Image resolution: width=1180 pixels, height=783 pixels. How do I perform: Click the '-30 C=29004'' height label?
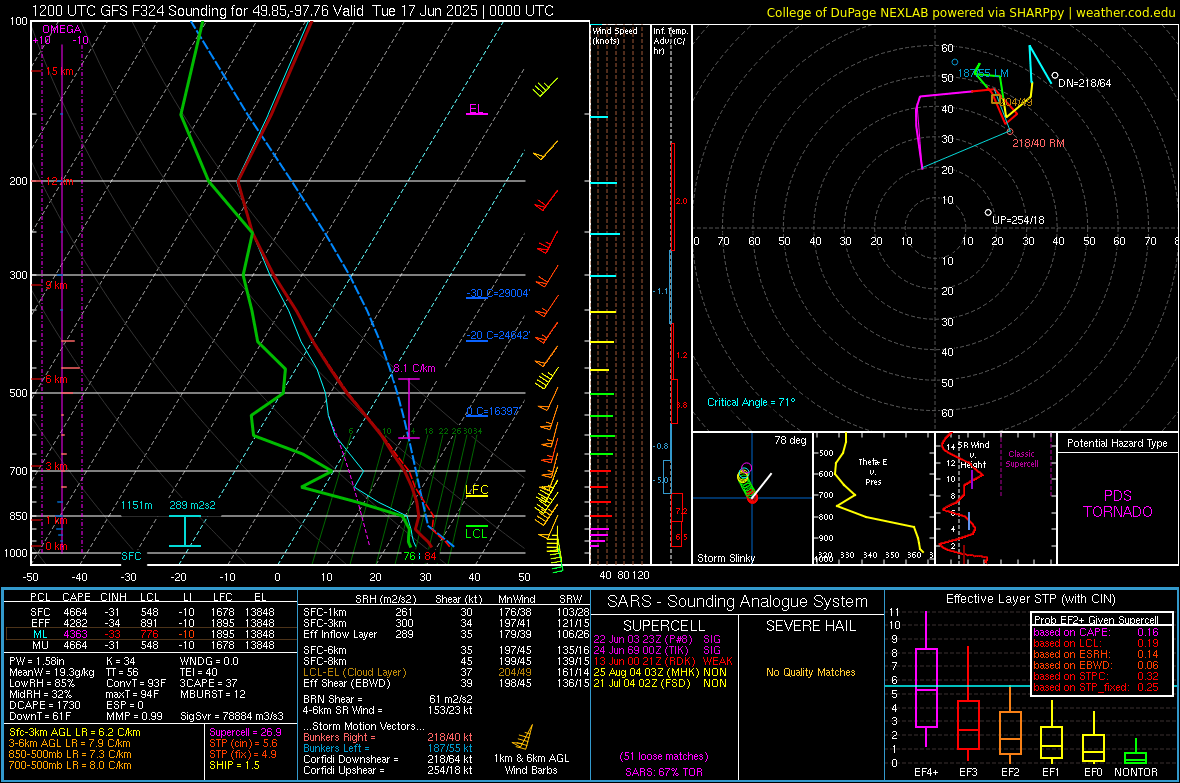(498, 294)
